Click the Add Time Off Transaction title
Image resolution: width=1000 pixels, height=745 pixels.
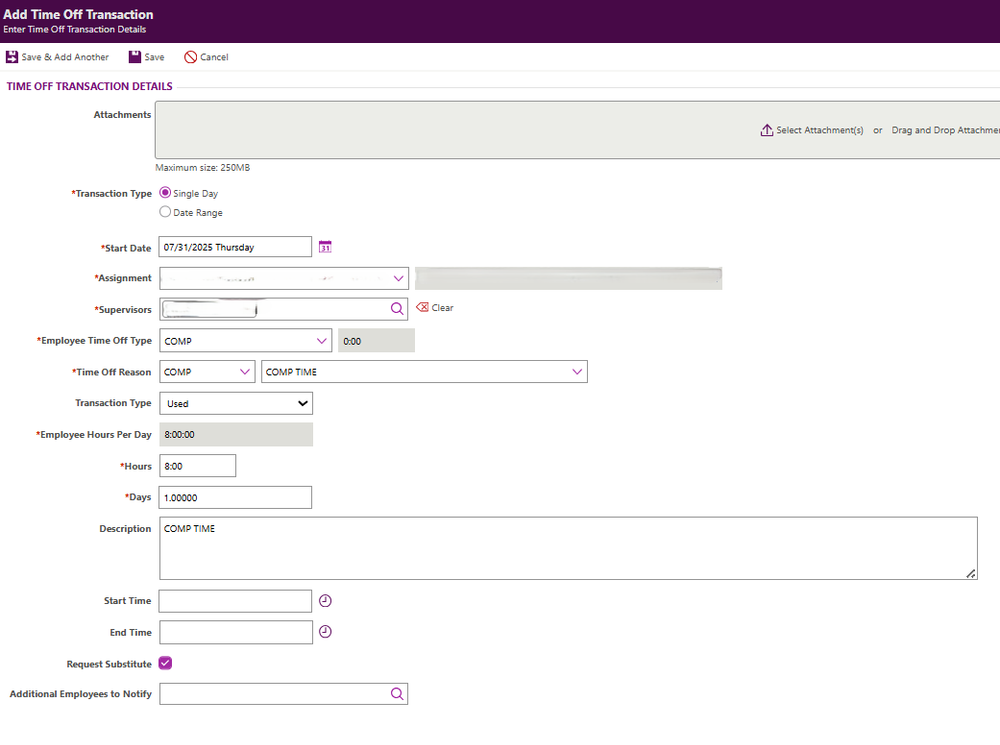[78, 14]
